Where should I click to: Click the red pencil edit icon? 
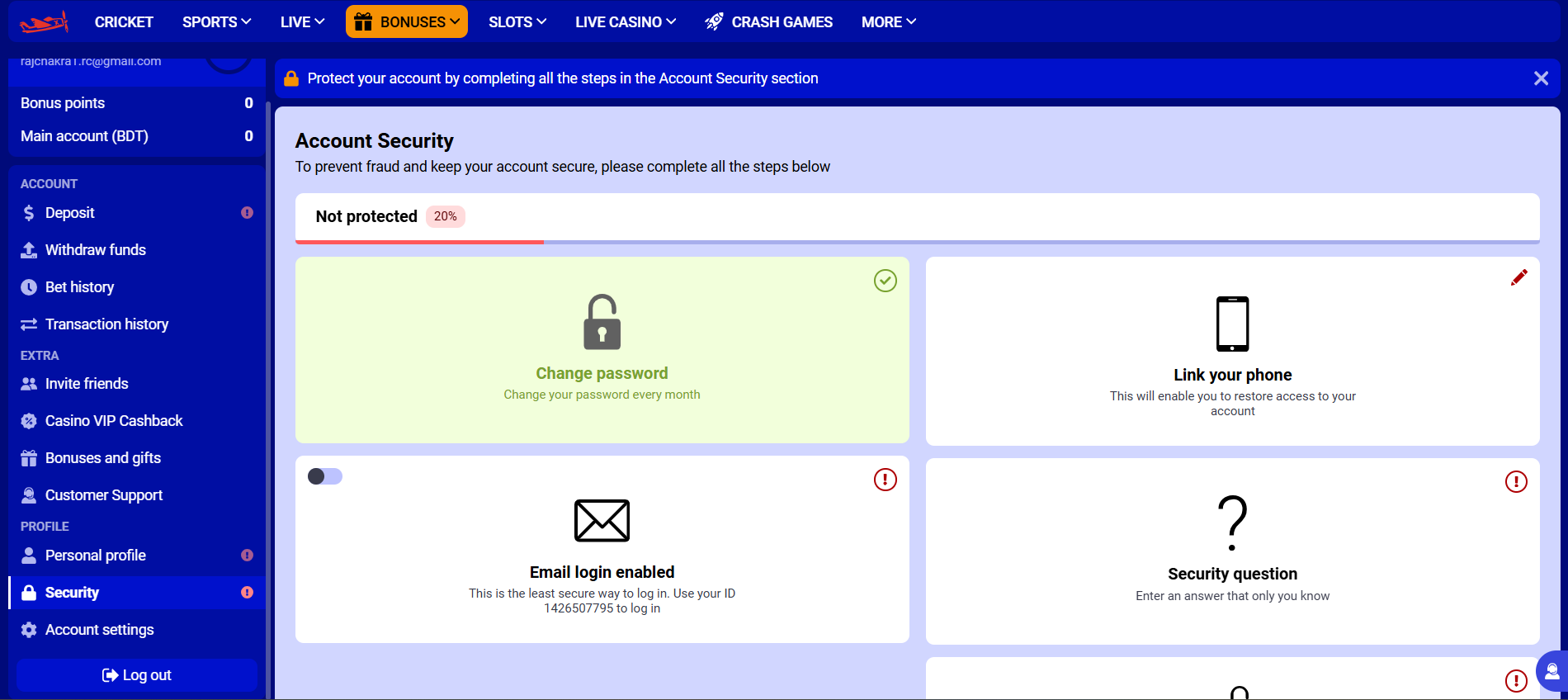(1518, 277)
